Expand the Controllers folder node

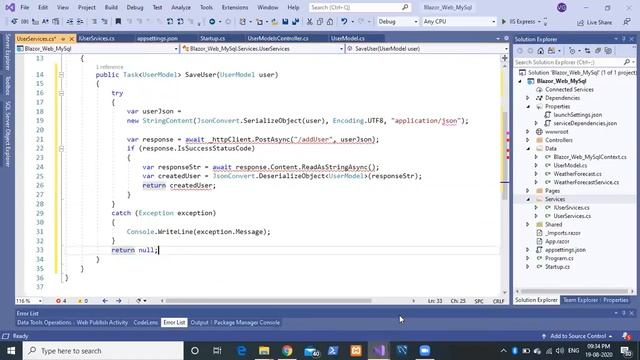pyautogui.click(x=528, y=140)
